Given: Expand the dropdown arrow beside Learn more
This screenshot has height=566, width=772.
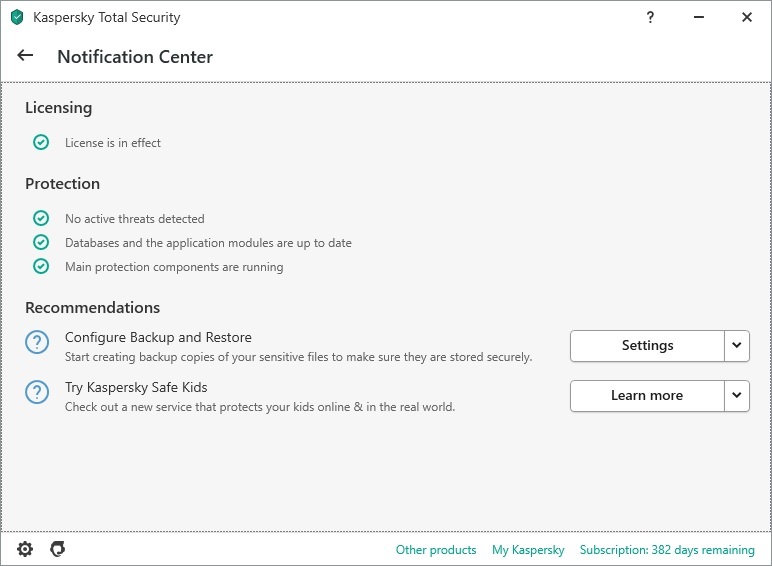Looking at the screenshot, I should click(737, 396).
